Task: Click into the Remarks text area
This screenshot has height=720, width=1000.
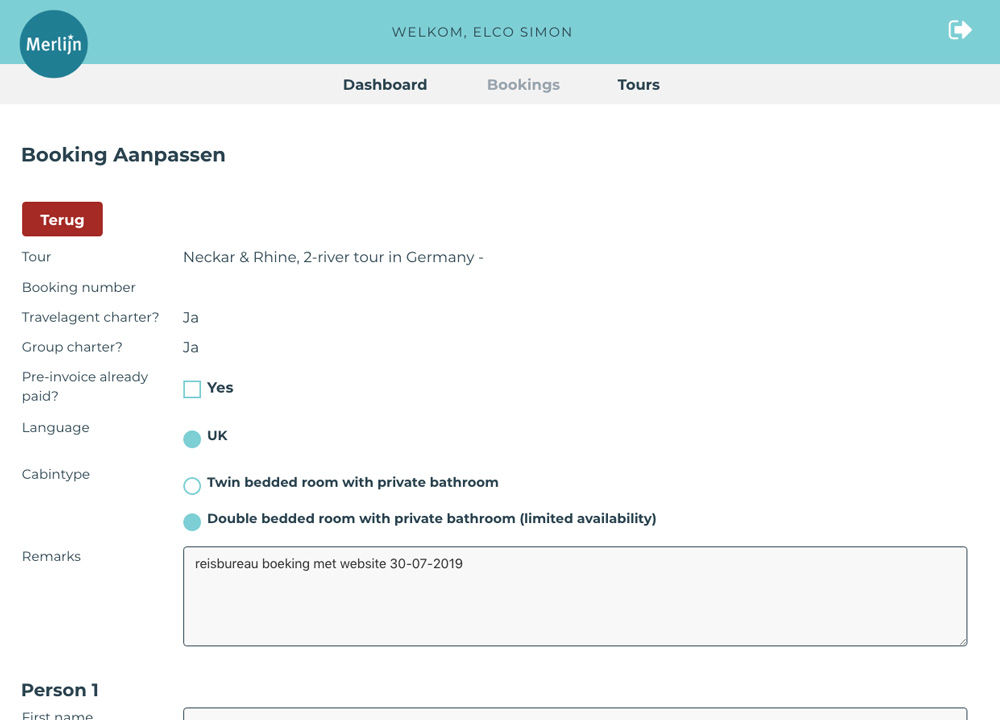Action: point(575,596)
